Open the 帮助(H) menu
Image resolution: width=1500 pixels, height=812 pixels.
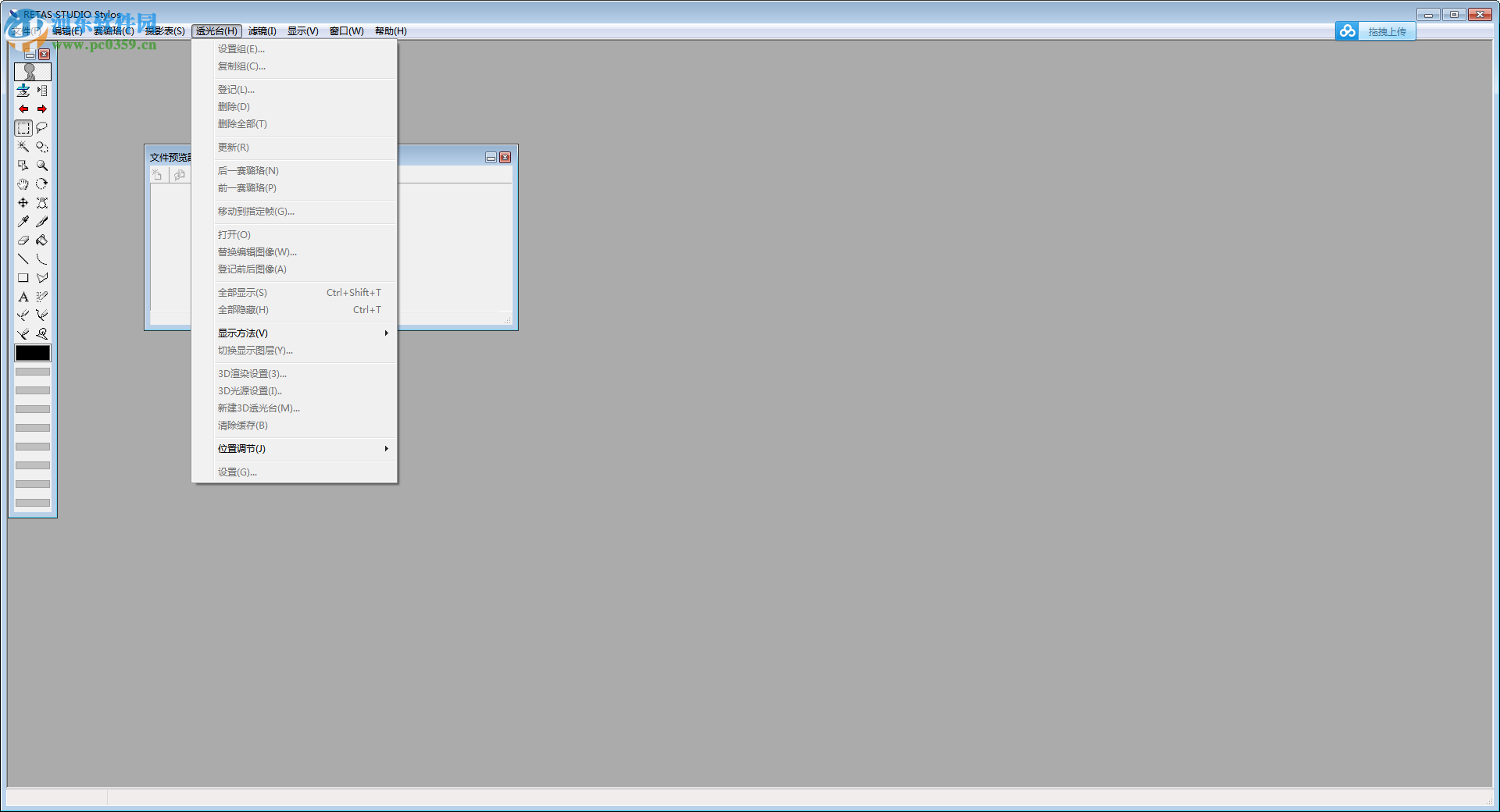coord(391,31)
